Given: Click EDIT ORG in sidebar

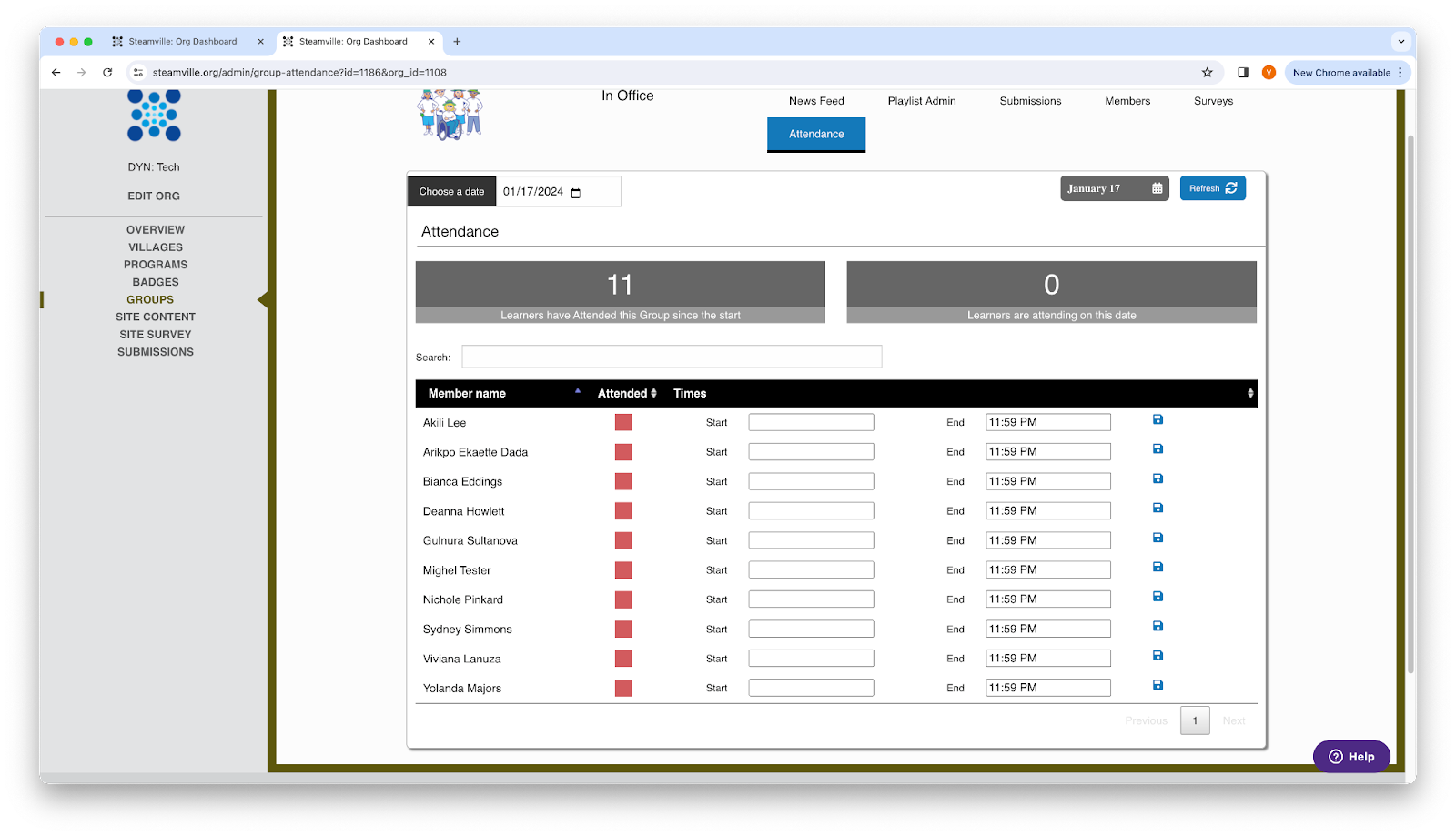Looking at the screenshot, I should pos(154,196).
